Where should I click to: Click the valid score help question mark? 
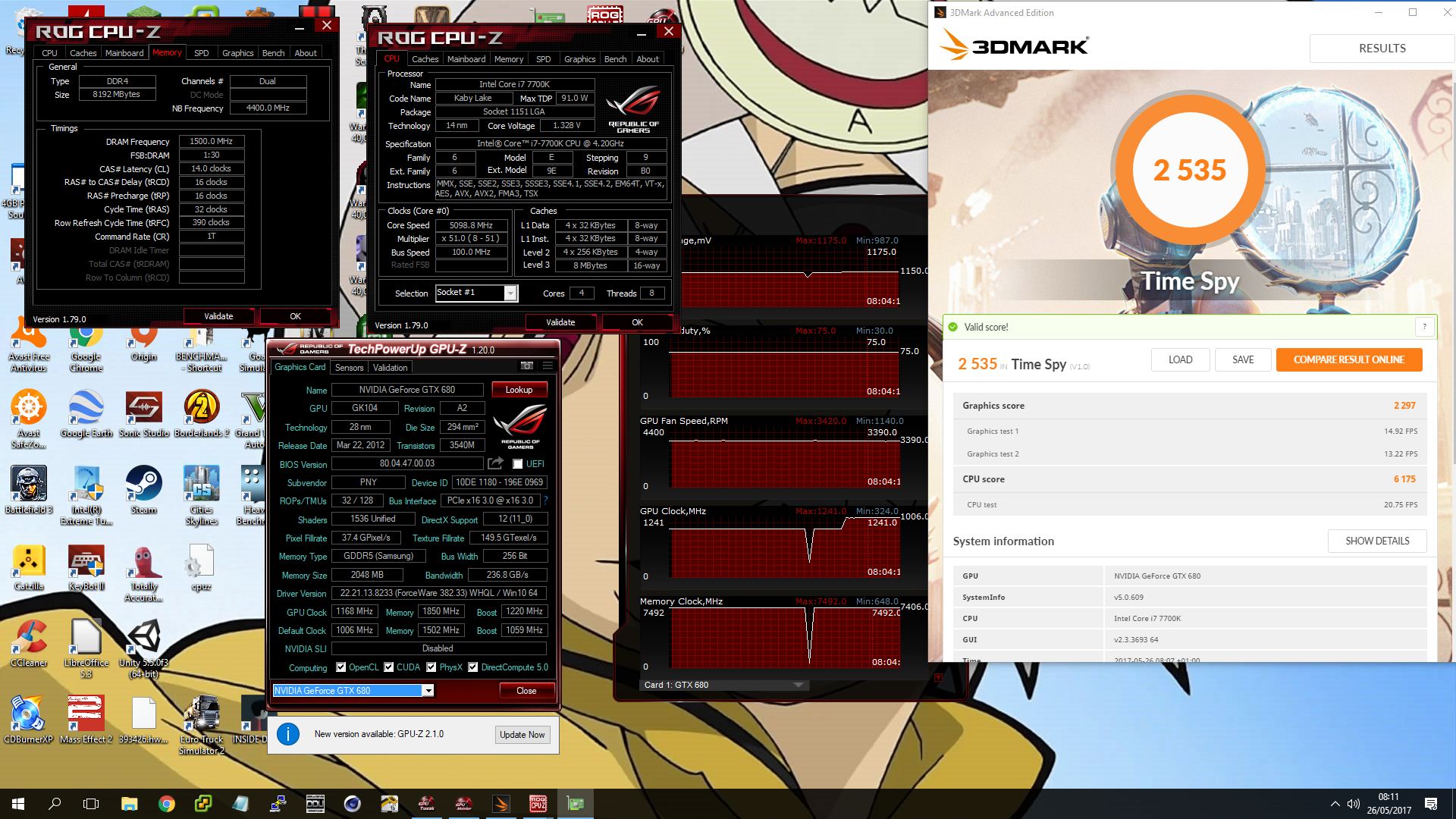[1424, 327]
